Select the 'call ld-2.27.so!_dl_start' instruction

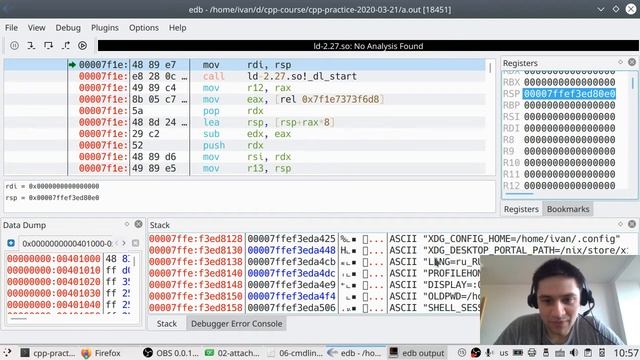(x=245, y=76)
